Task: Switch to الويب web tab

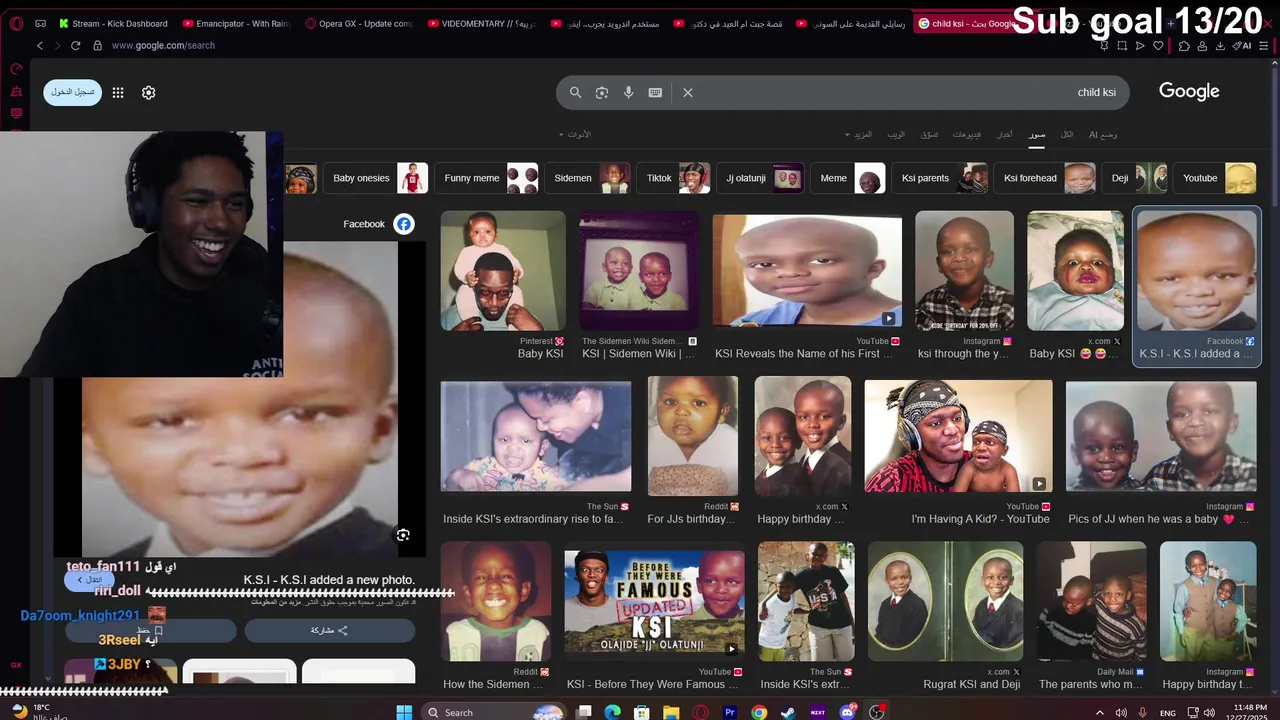Action: point(896,134)
